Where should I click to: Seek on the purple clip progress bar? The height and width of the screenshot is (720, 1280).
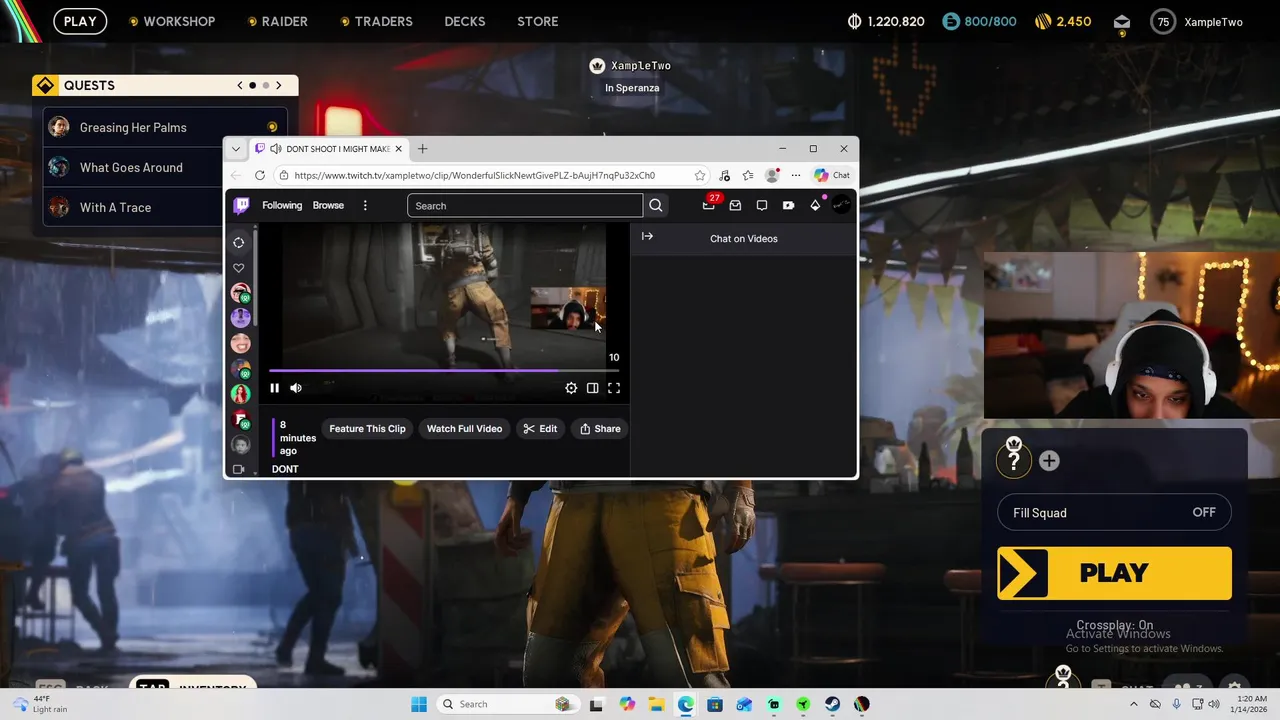tap(444, 370)
